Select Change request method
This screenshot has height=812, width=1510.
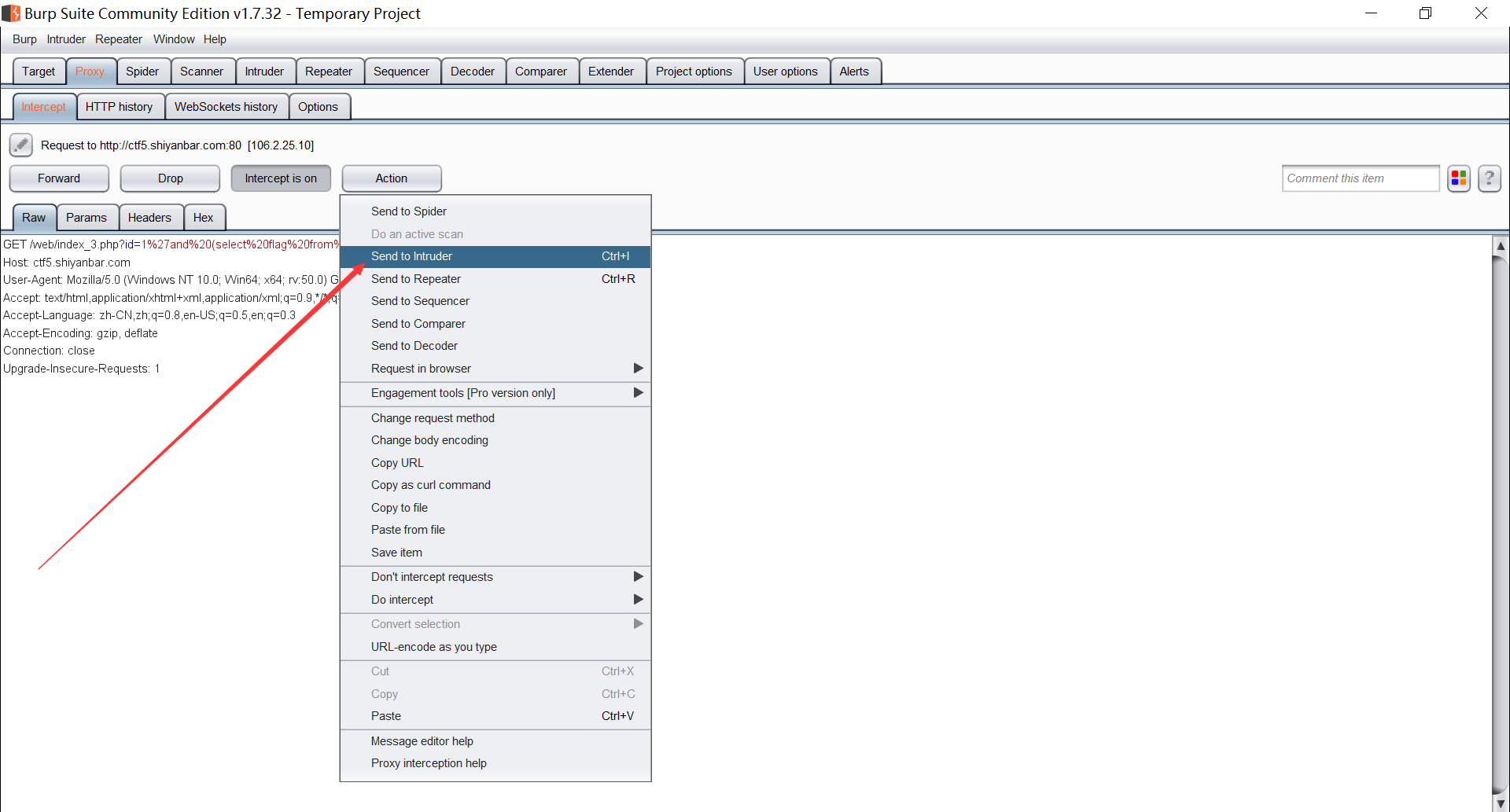click(495, 417)
